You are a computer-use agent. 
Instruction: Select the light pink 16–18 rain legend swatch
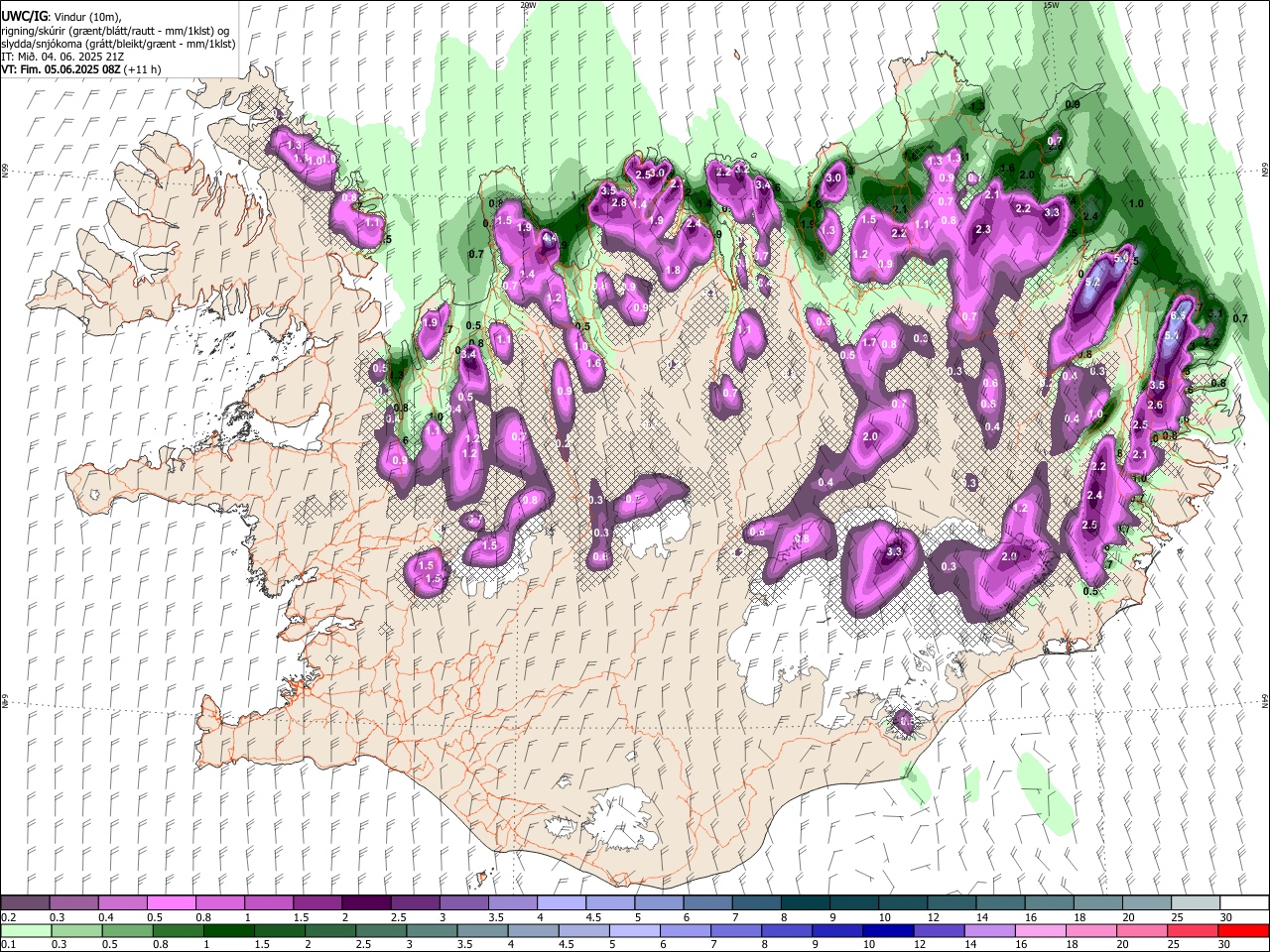[x=1040, y=930]
